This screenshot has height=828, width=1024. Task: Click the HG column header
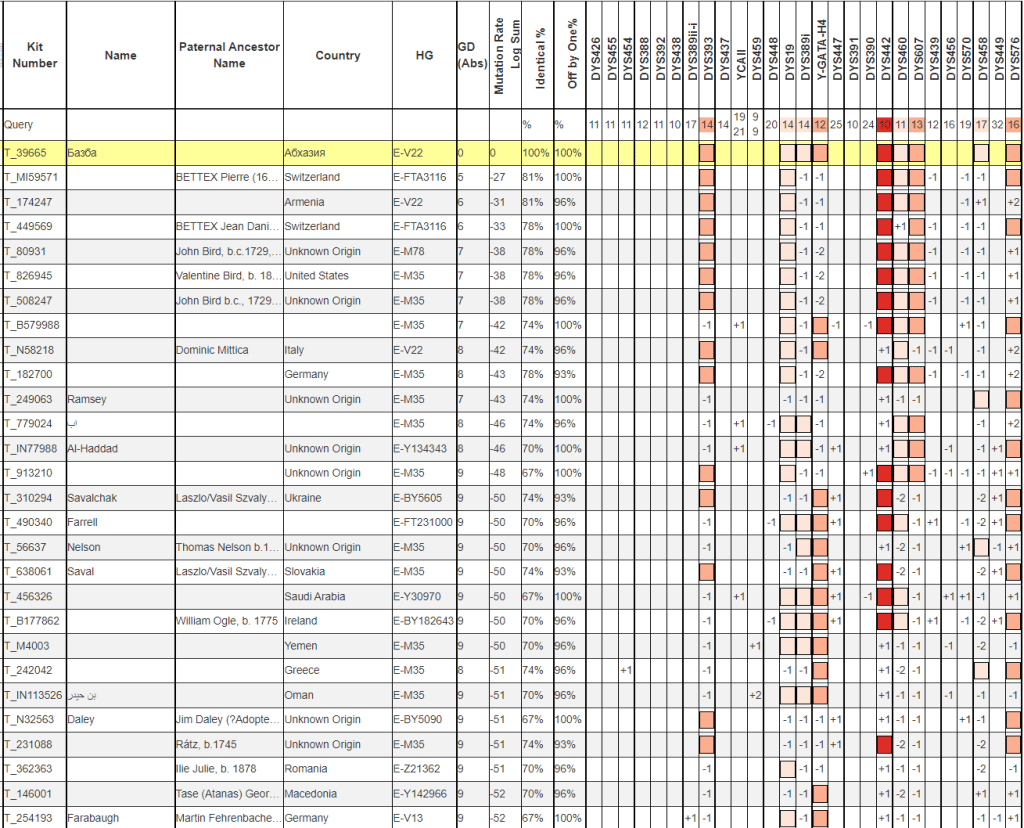(x=424, y=55)
